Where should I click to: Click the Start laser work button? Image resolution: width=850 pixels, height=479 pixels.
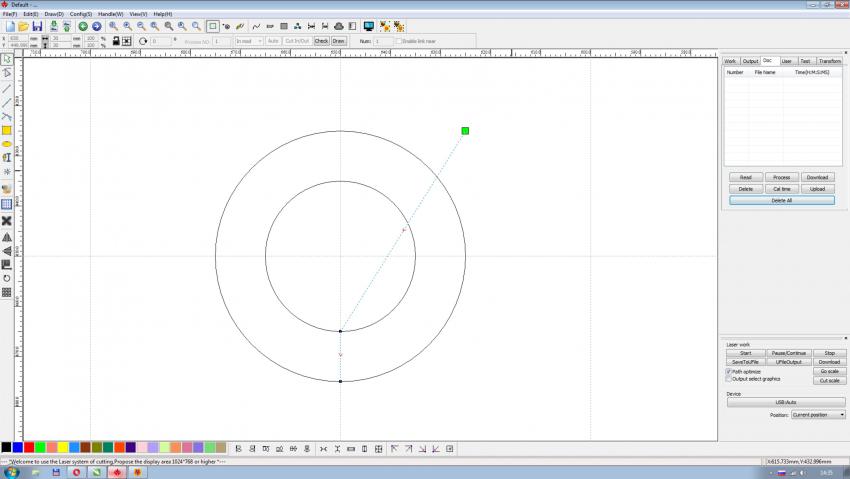(x=745, y=353)
